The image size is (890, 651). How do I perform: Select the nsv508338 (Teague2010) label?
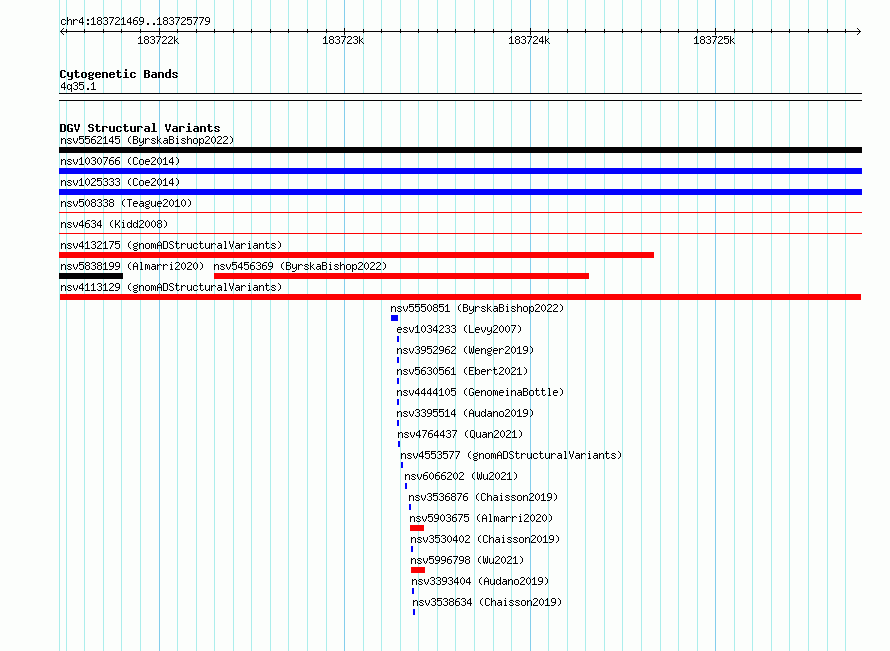click(126, 203)
